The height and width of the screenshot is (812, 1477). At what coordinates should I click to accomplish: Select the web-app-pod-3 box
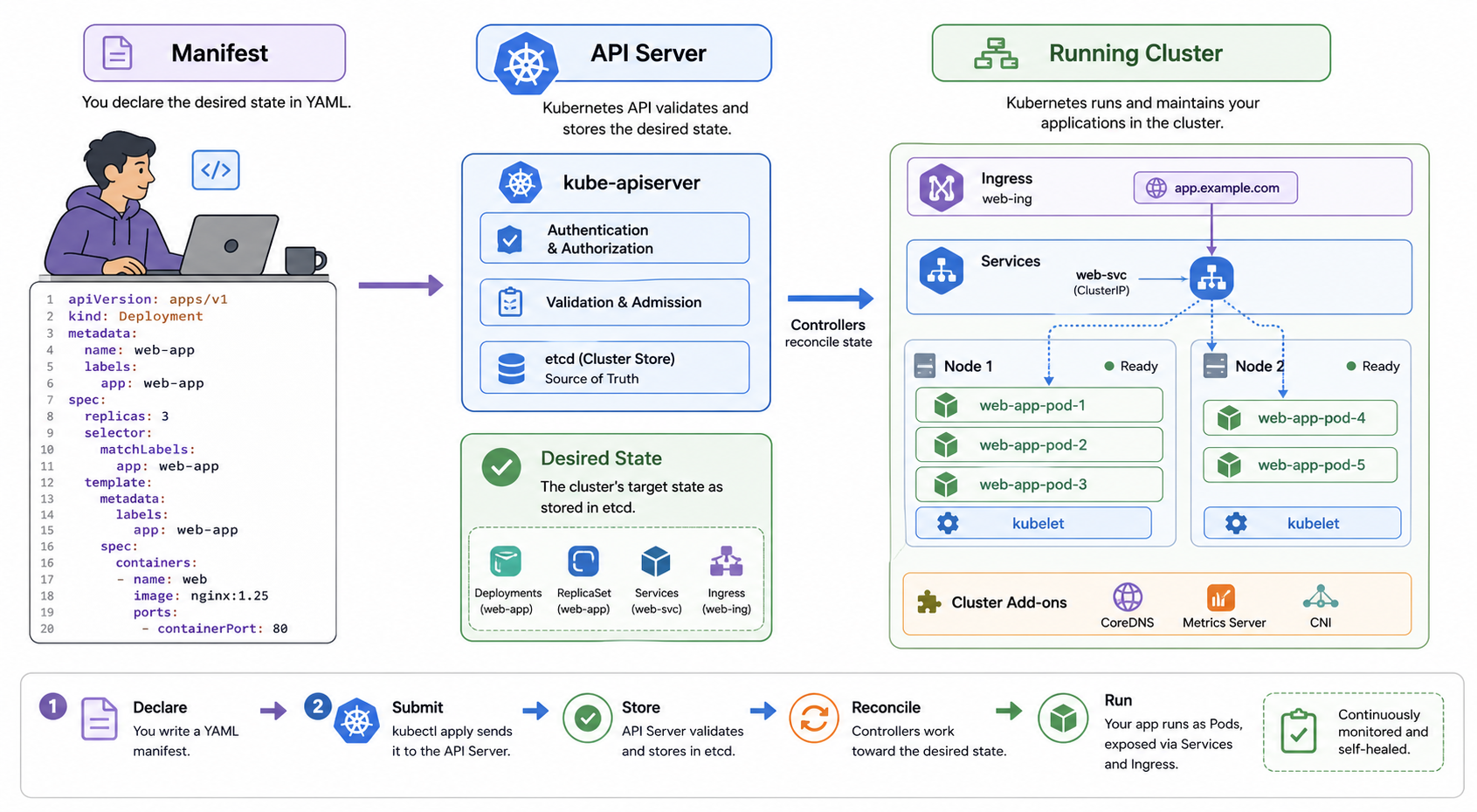coord(1039,485)
